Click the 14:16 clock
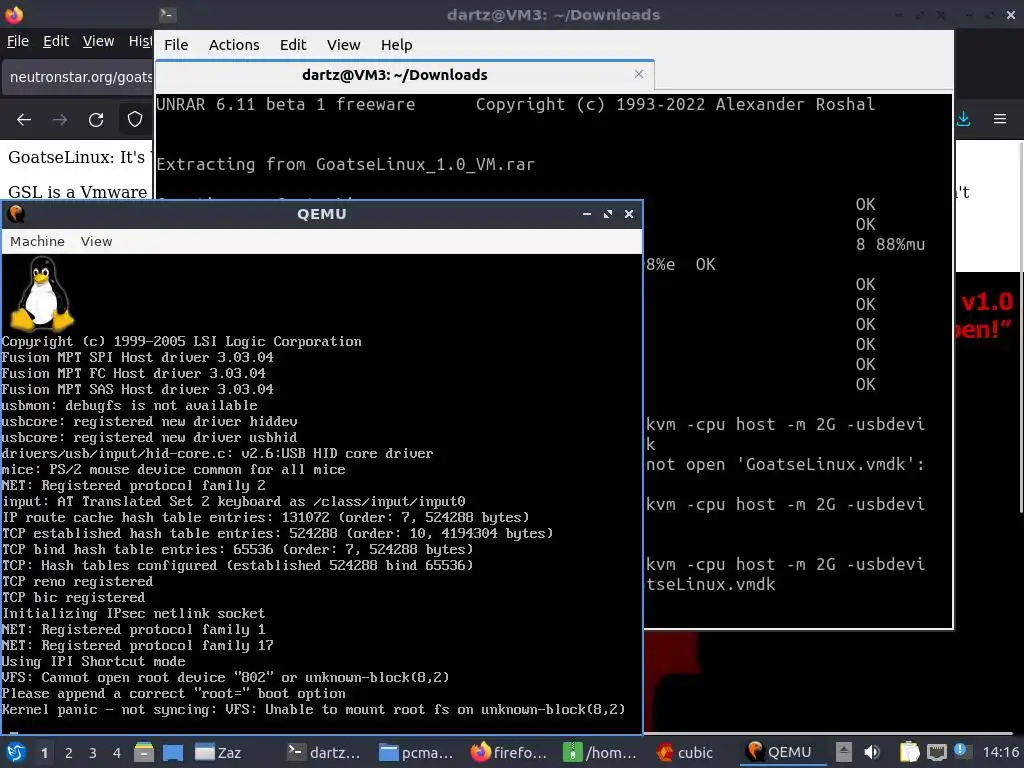Viewport: 1024px width, 768px height. [x=1000, y=752]
